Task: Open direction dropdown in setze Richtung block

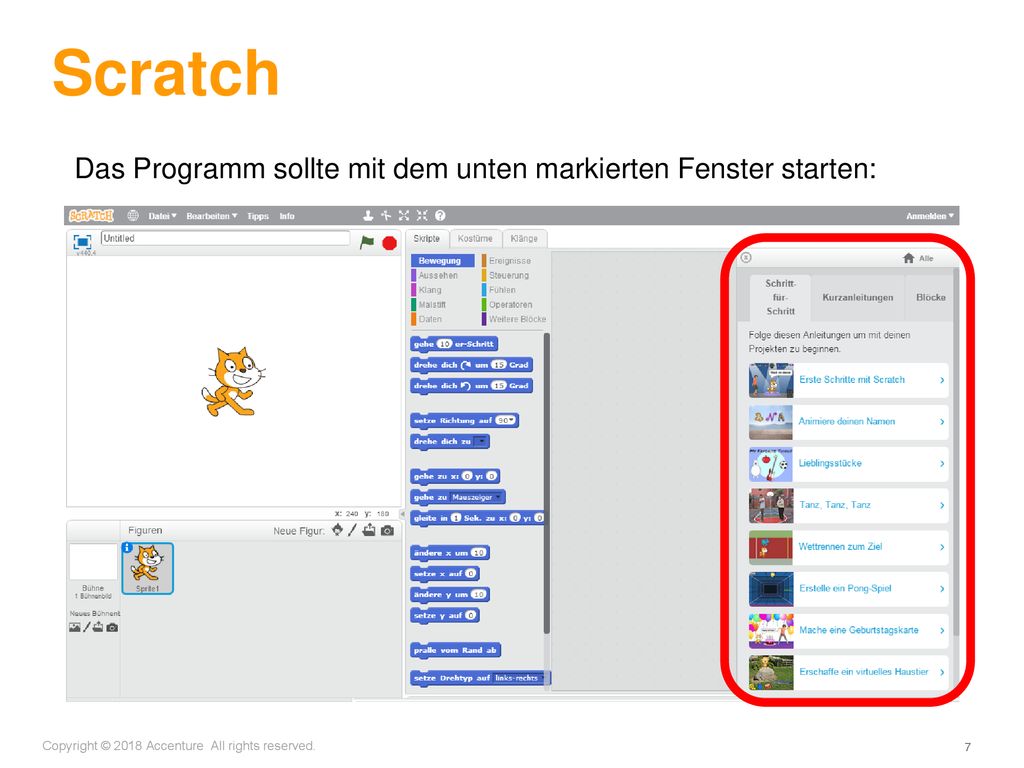Action: pyautogui.click(x=506, y=421)
